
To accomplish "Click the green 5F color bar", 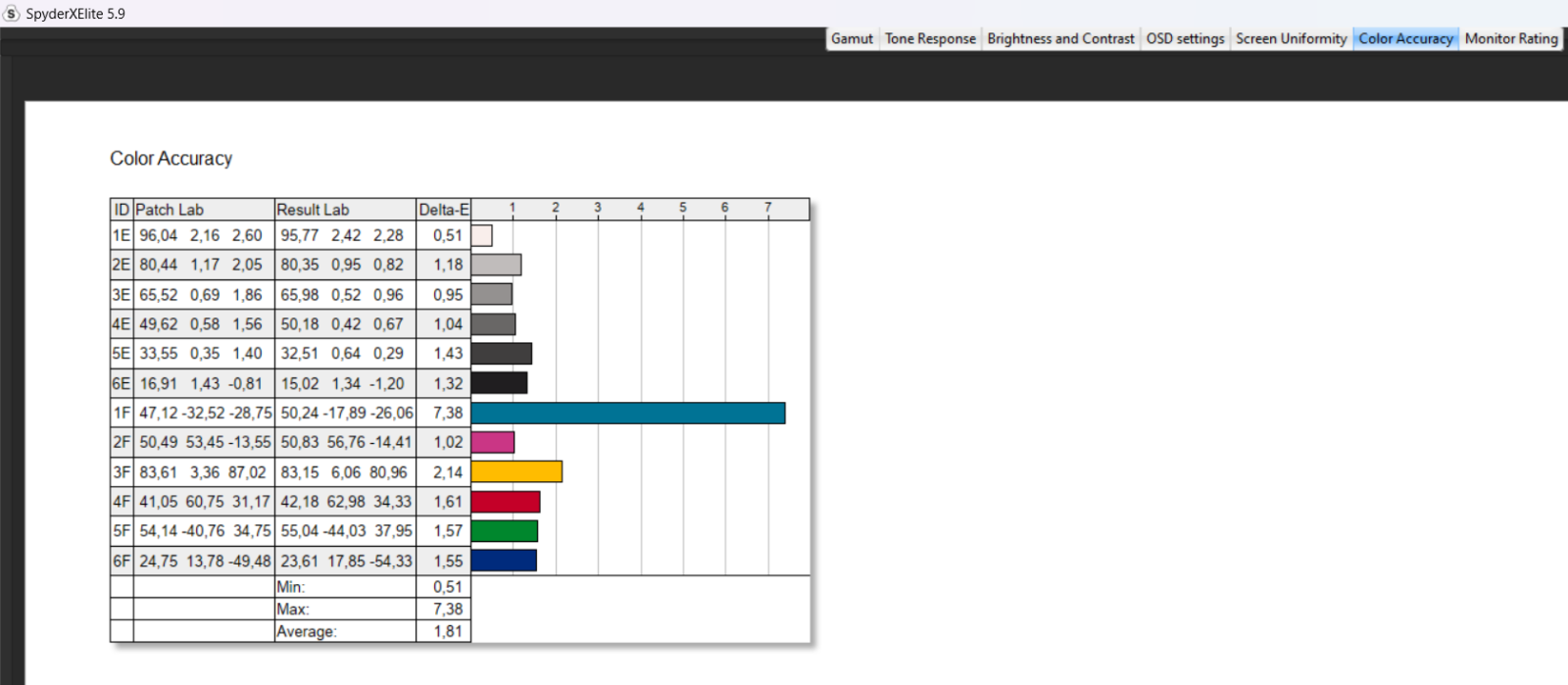I will coord(505,531).
